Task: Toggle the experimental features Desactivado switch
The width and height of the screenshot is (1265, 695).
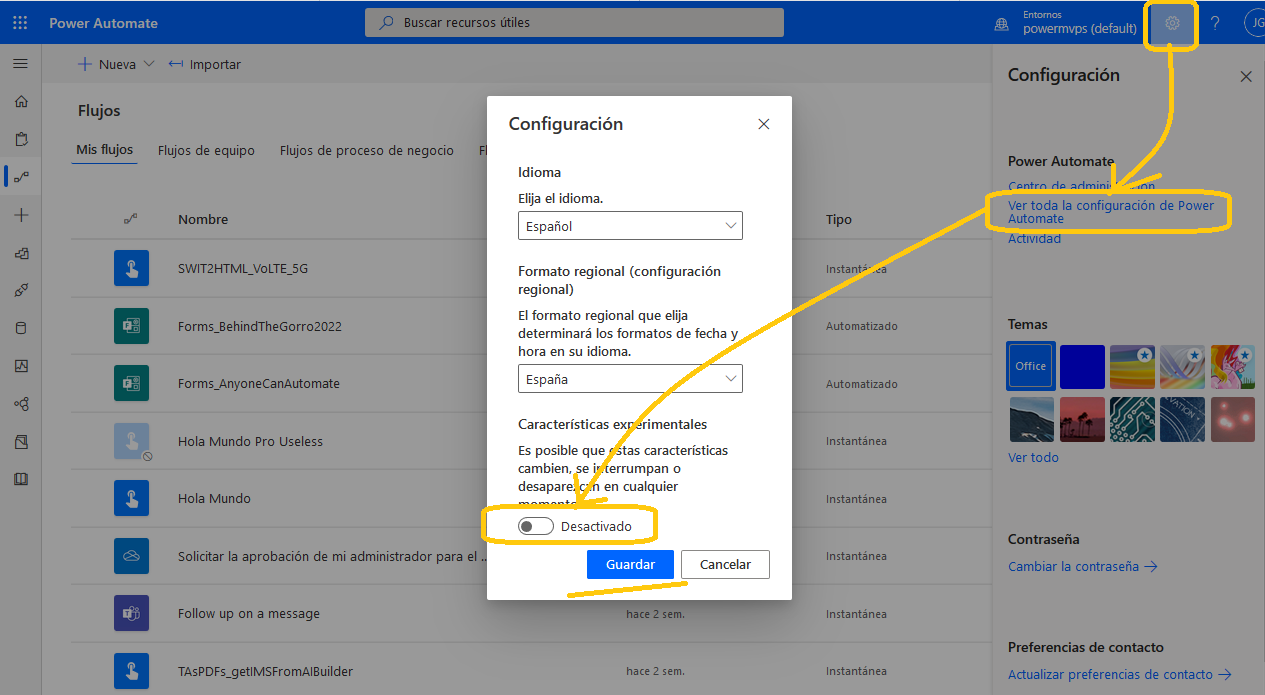Action: (x=536, y=527)
